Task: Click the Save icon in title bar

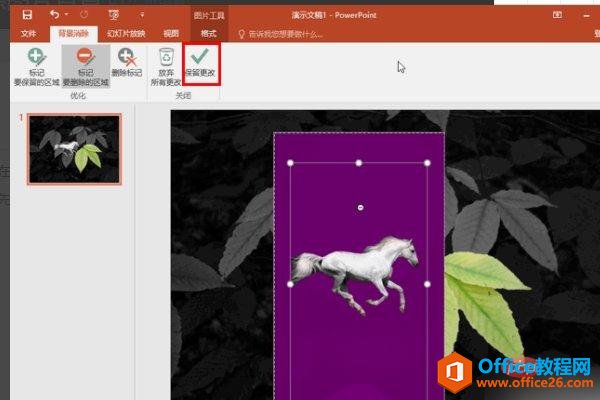Action: click(27, 15)
